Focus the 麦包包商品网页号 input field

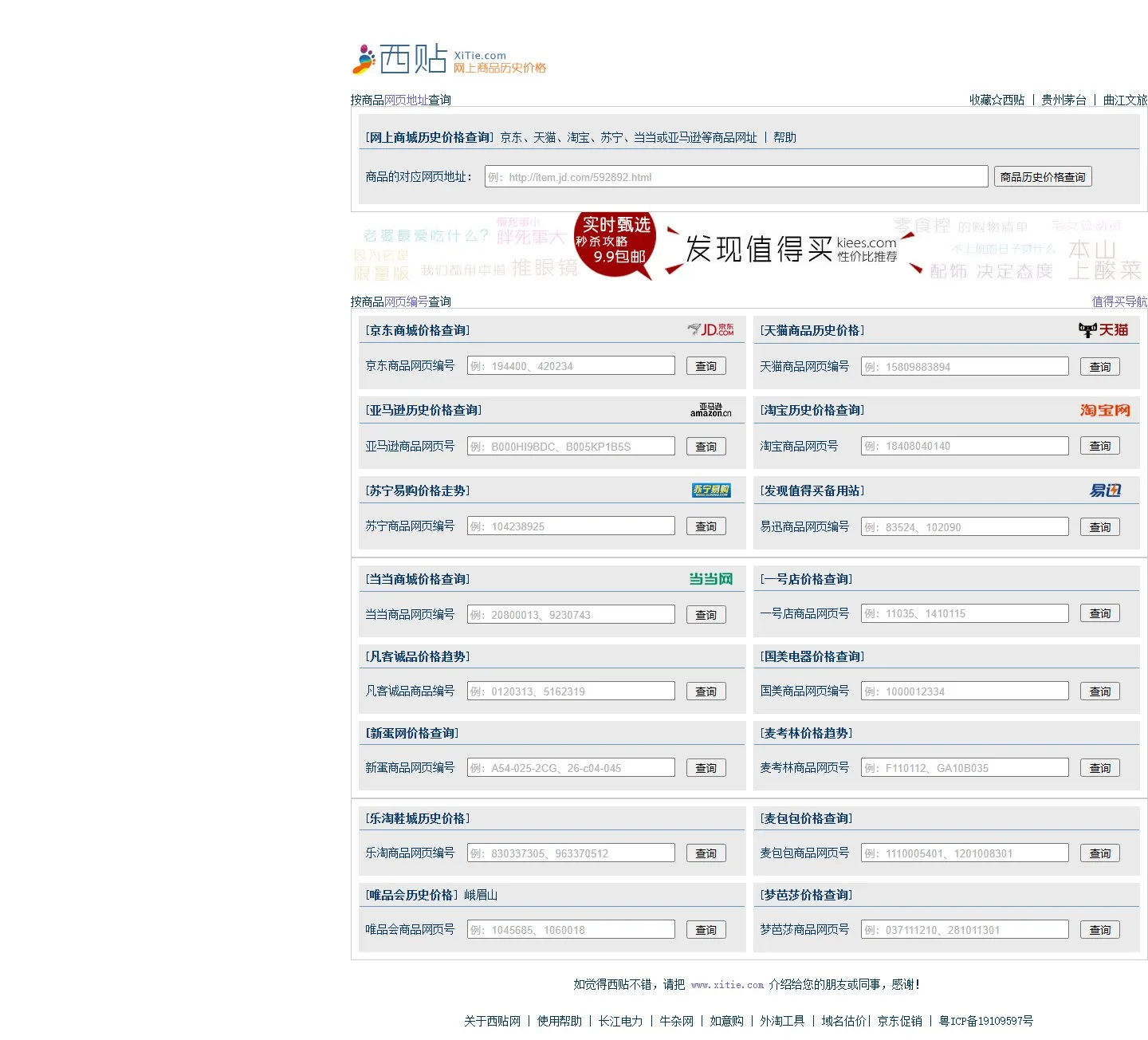tap(965, 853)
